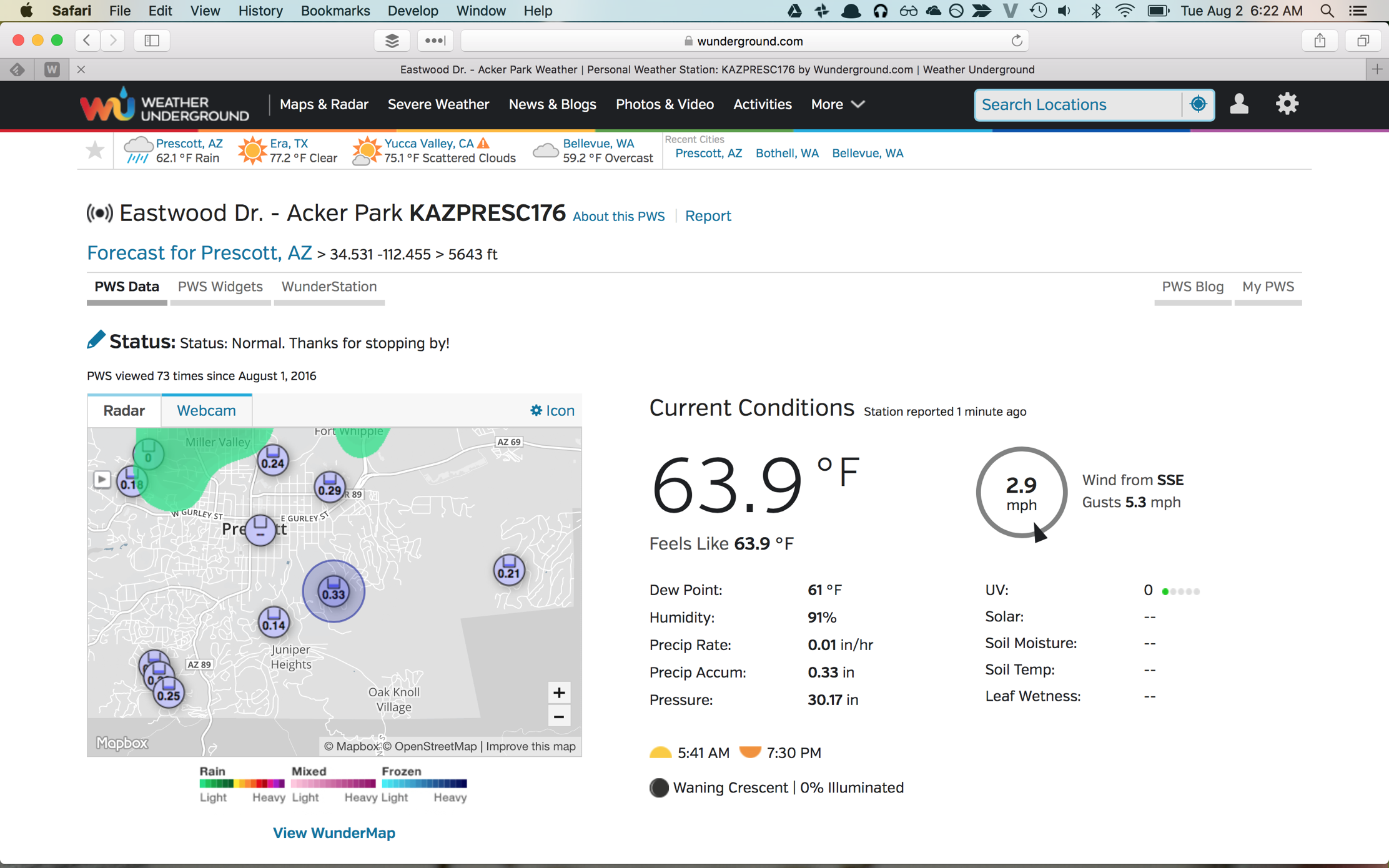Open the Wi-Fi menu bar icon
The image size is (1389, 868).
[1124, 11]
